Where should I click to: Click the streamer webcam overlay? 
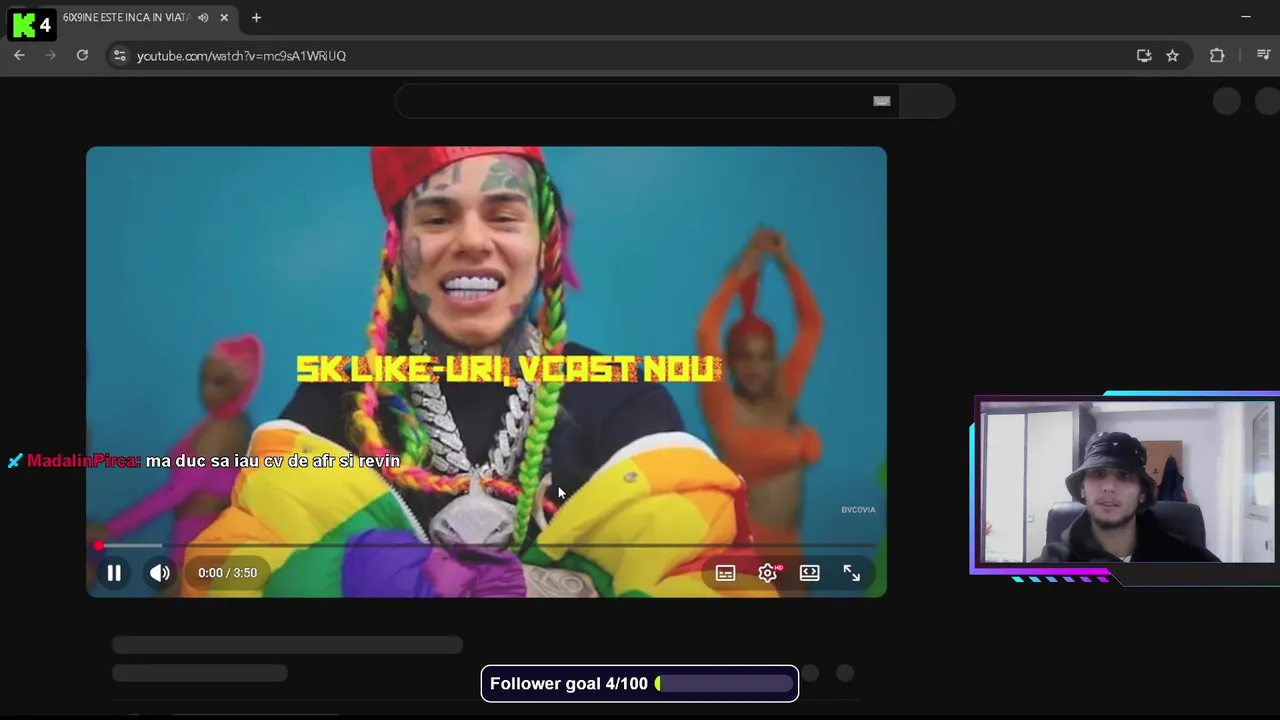1126,483
